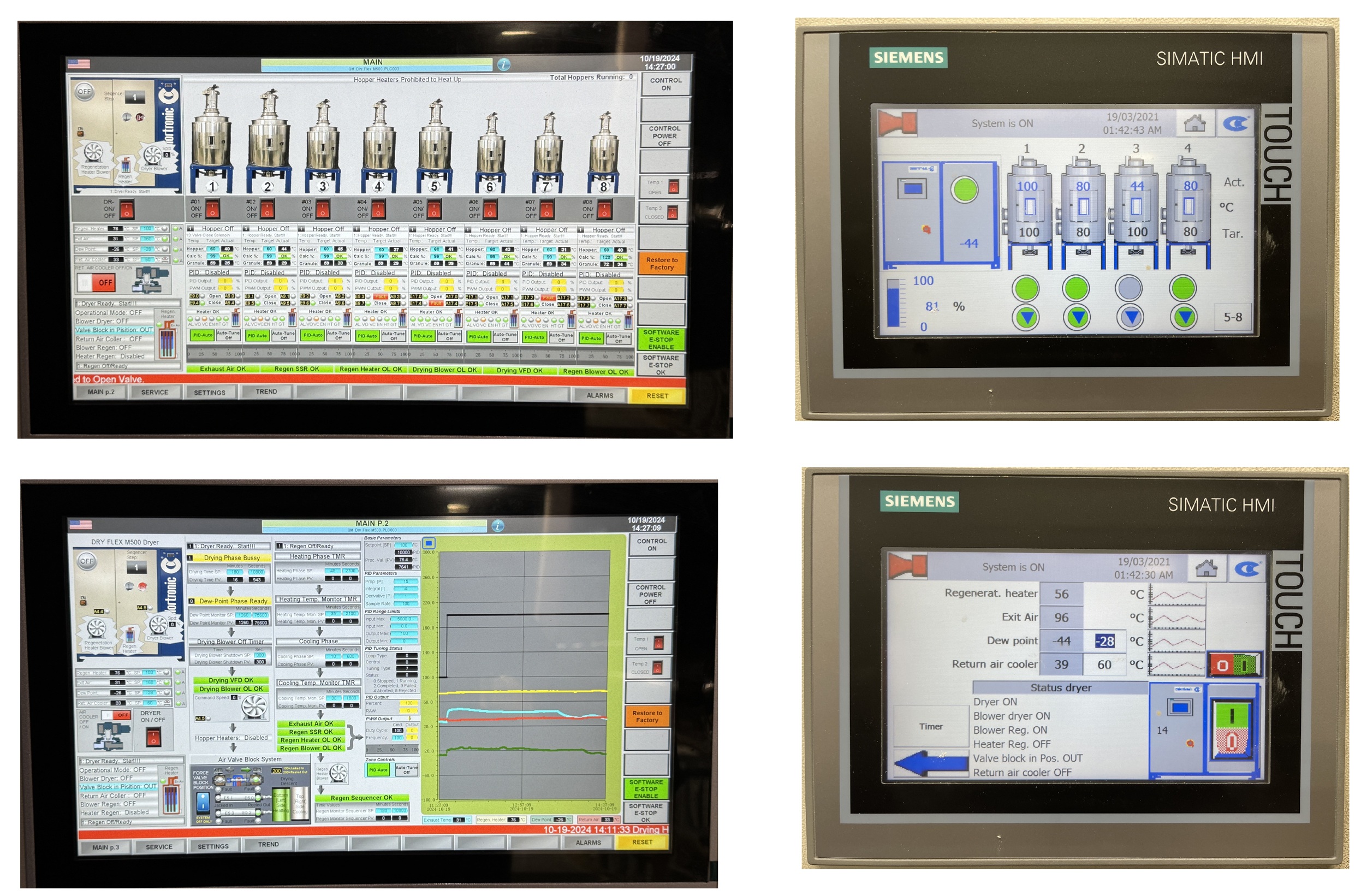Open the SERVICE page
The height and width of the screenshot is (896, 1361).
pos(155,391)
